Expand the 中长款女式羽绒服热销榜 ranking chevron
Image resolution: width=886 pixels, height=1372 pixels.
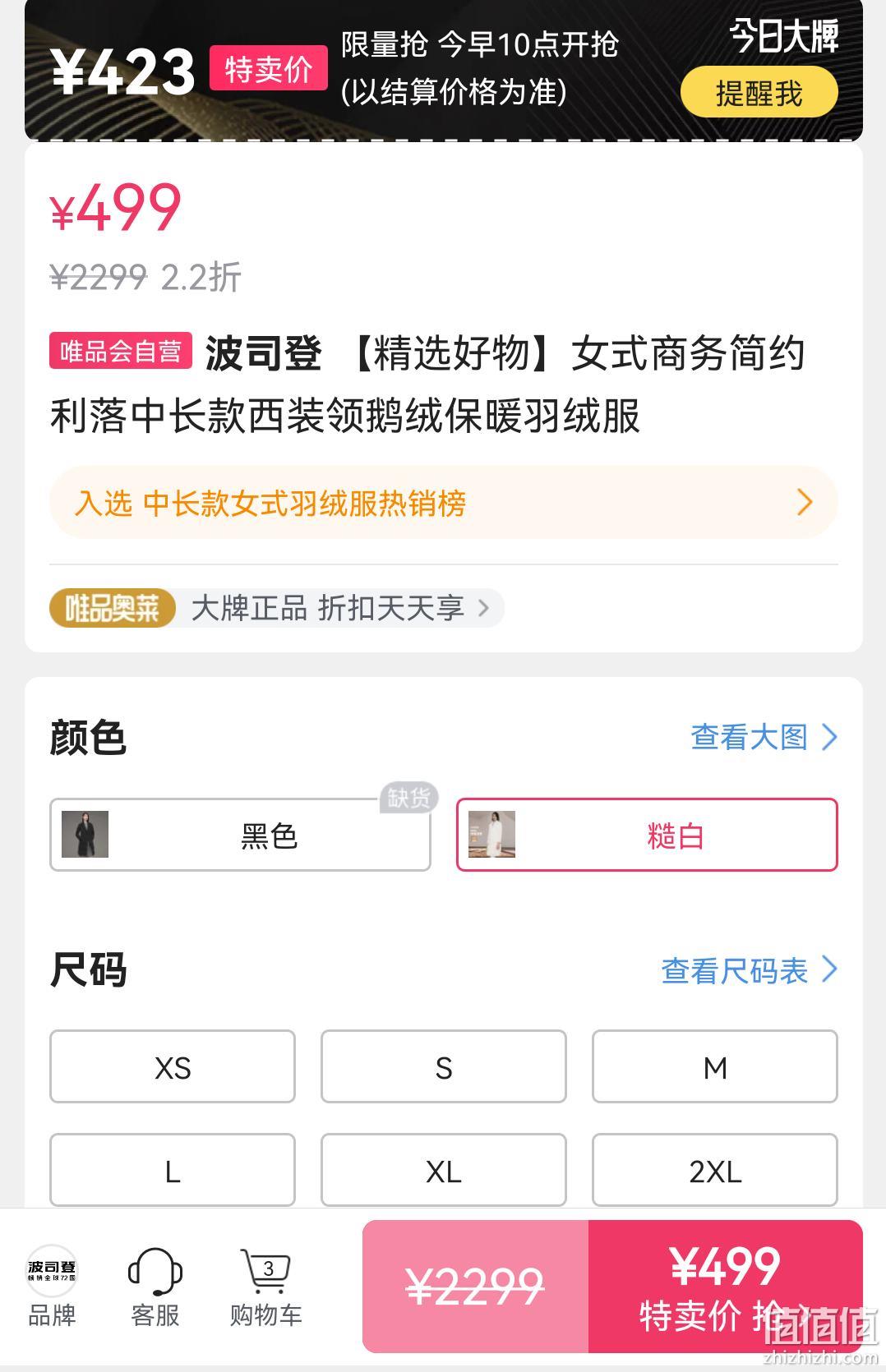click(x=805, y=502)
